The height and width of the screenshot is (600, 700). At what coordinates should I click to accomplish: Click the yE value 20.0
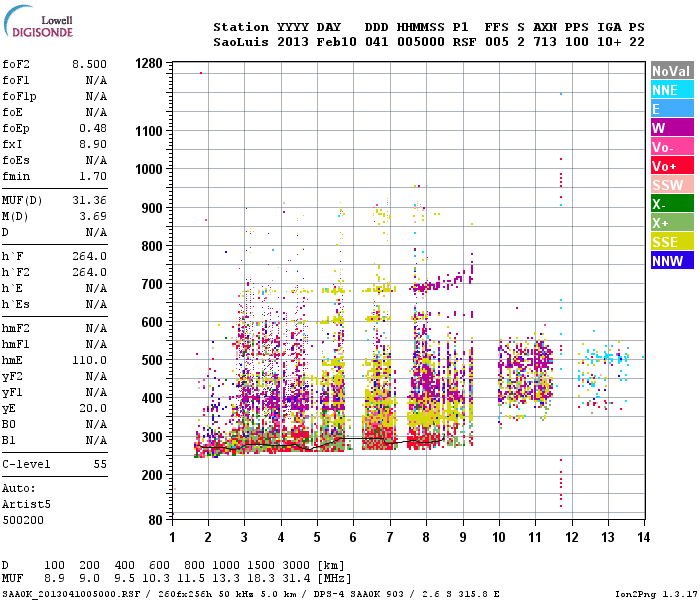[93, 408]
